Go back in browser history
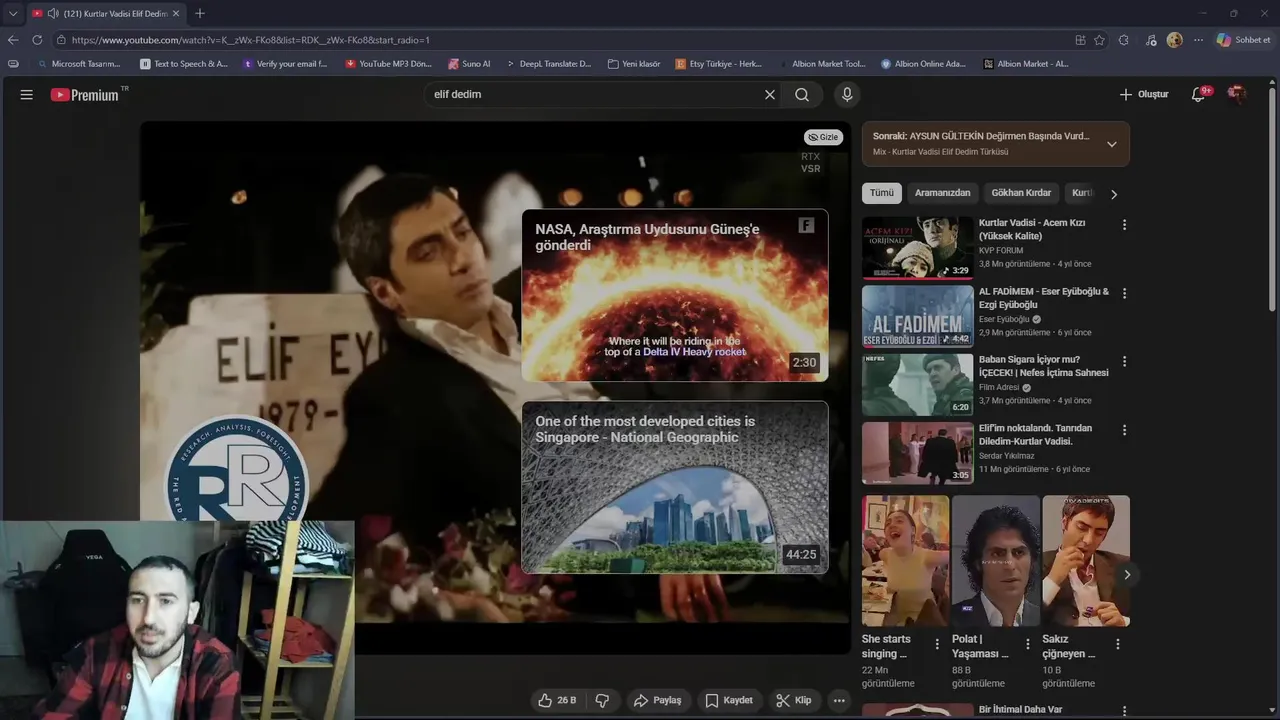 pyautogui.click(x=13, y=40)
